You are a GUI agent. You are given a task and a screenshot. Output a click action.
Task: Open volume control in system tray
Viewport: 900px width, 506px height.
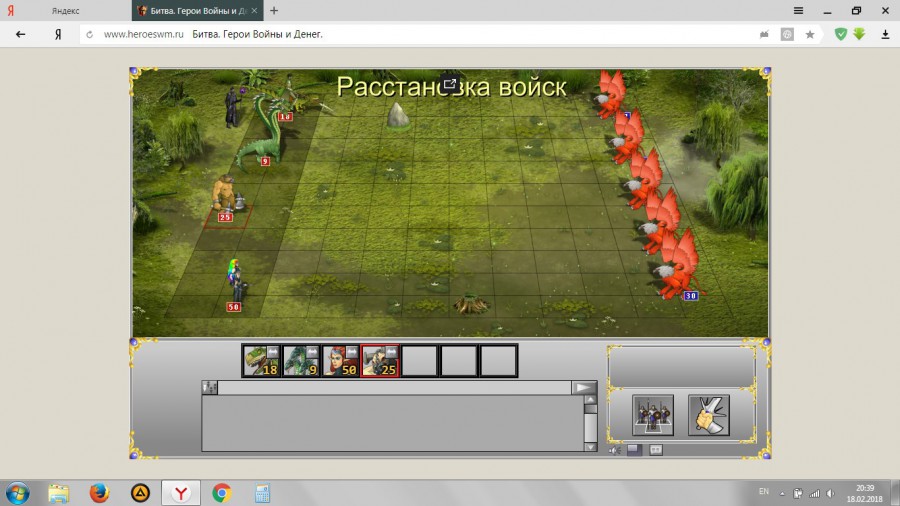tap(831, 493)
